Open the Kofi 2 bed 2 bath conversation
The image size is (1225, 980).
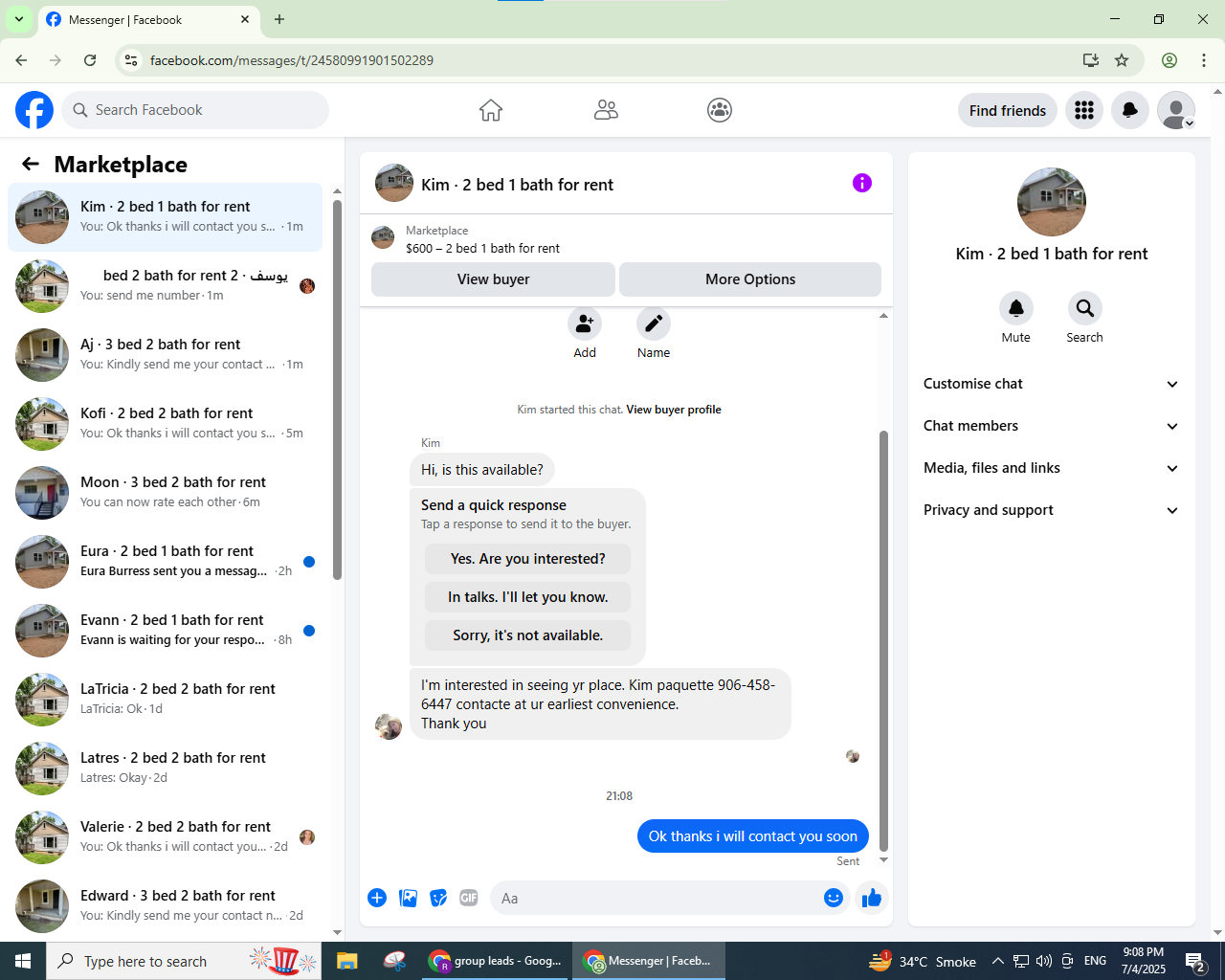tap(166, 424)
